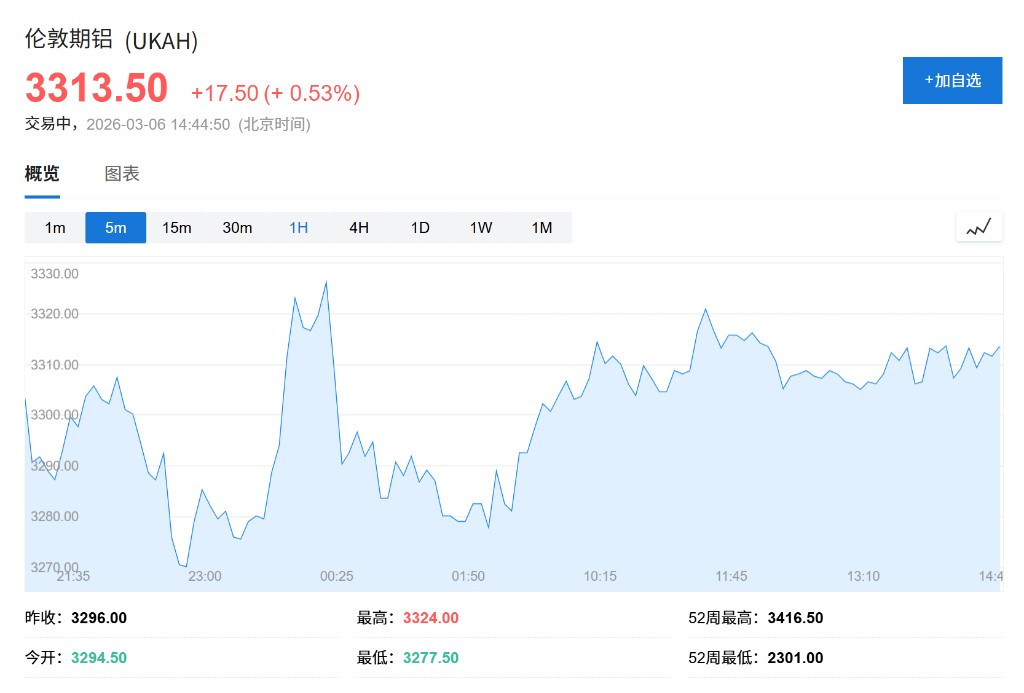Show the 1W weekly chart
The image size is (1024, 693).
point(481,228)
